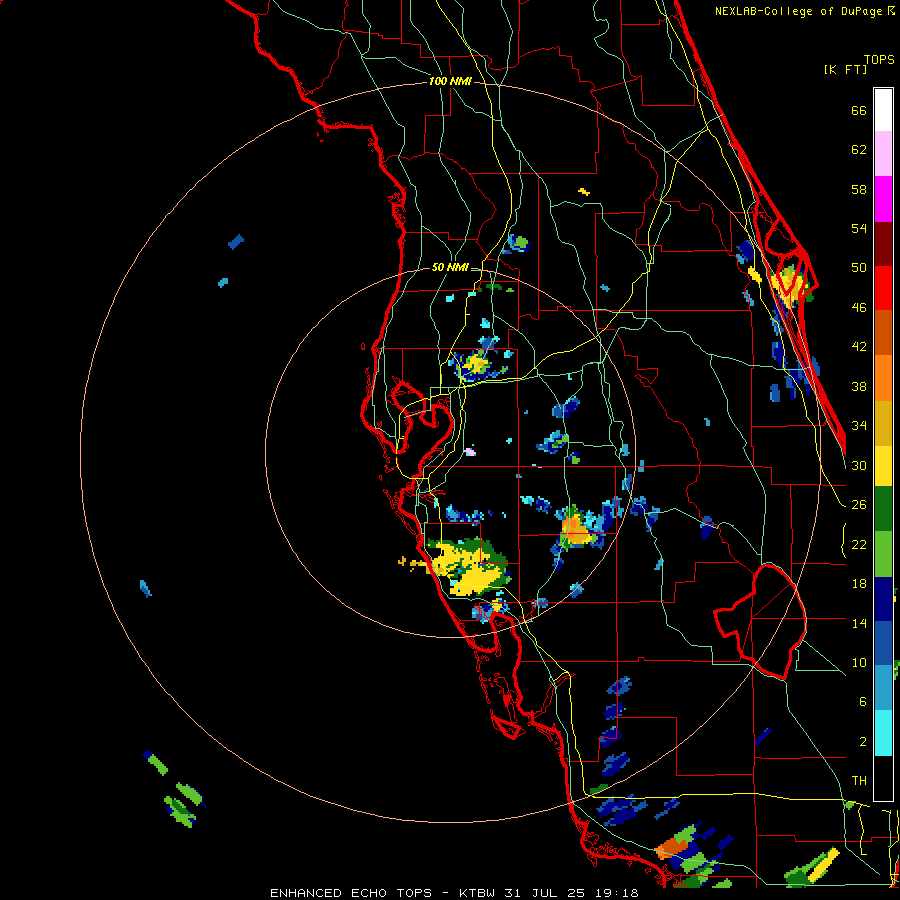Screen dimensions: 900x900
Task: Click the bright yellow legend swatch
Action: pyautogui.click(x=883, y=466)
